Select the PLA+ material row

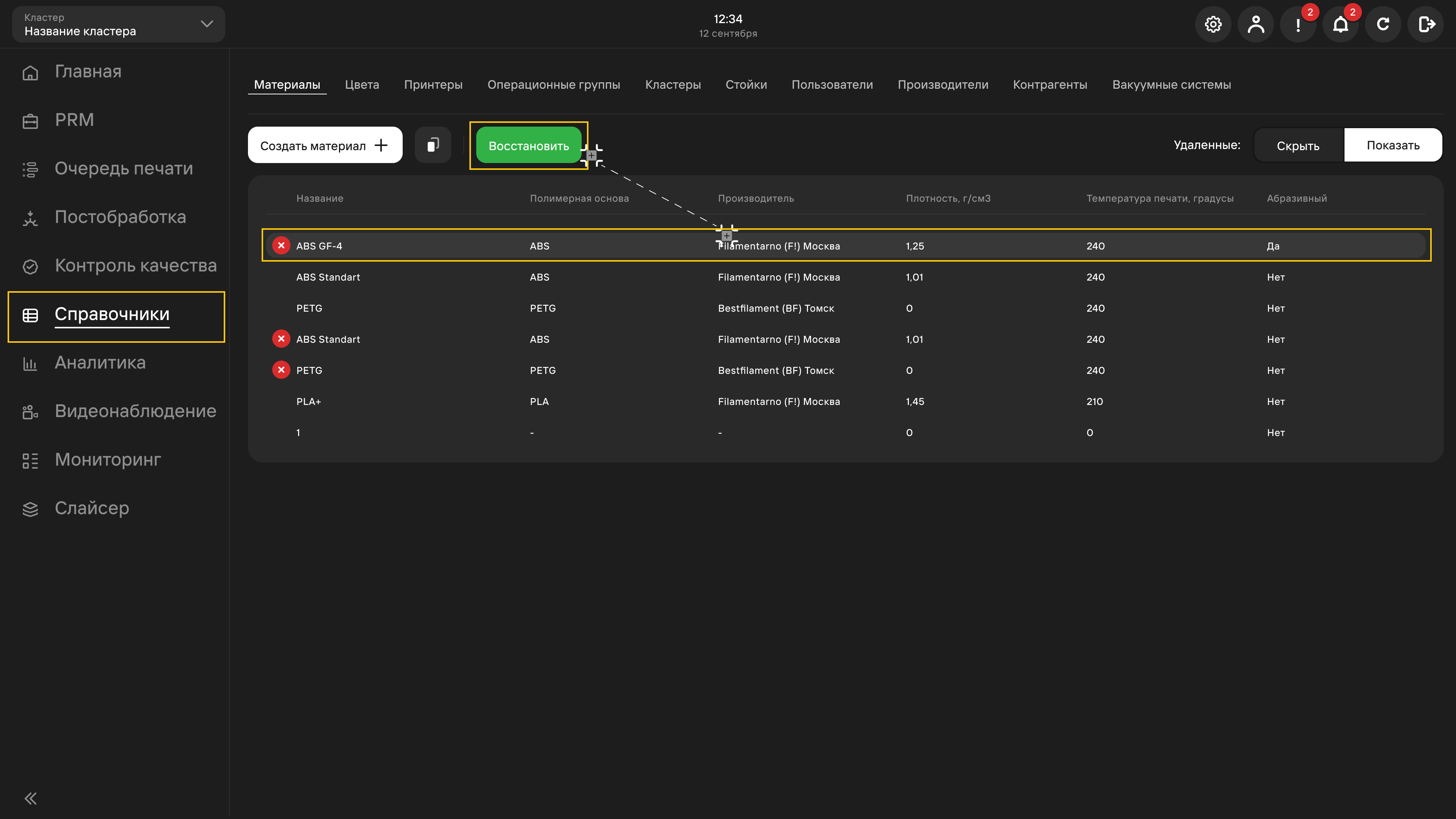[x=845, y=401]
